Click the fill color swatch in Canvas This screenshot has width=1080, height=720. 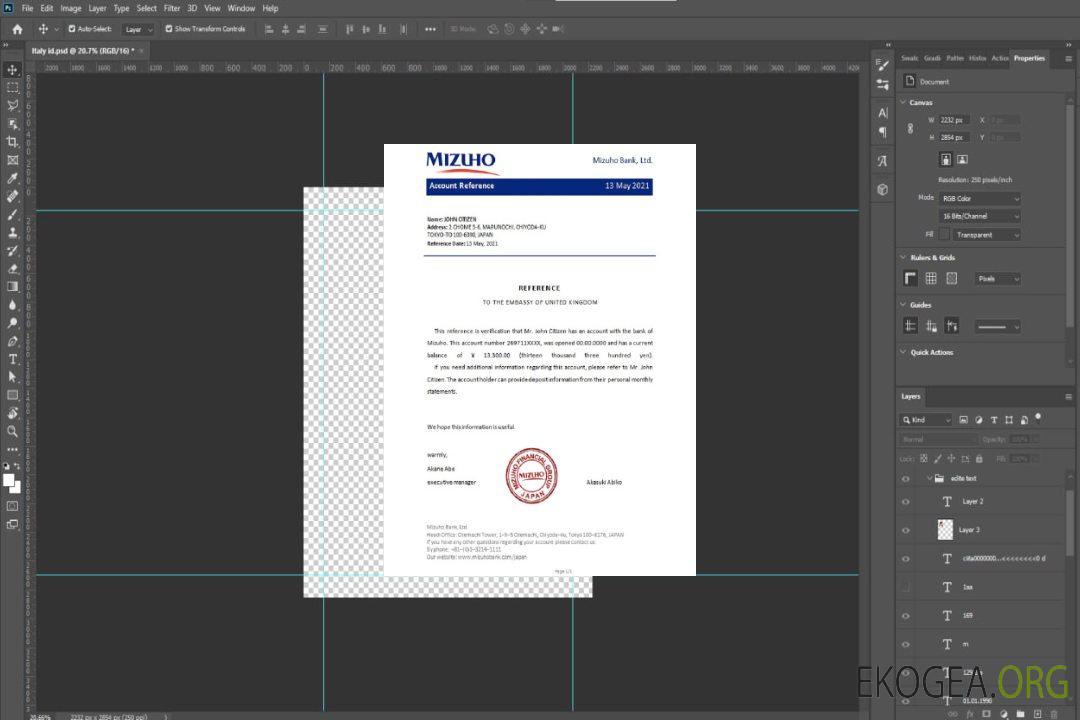944,235
